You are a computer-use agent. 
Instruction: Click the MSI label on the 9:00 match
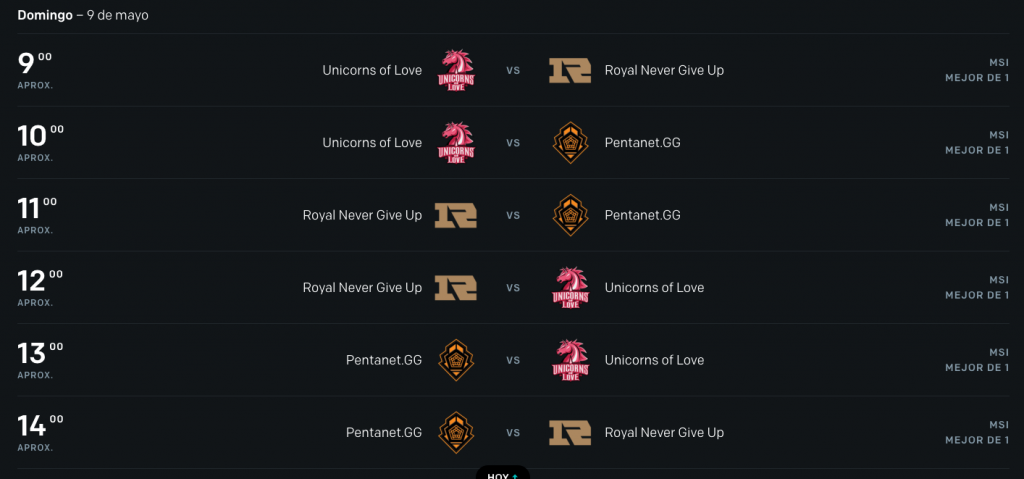(x=999, y=63)
